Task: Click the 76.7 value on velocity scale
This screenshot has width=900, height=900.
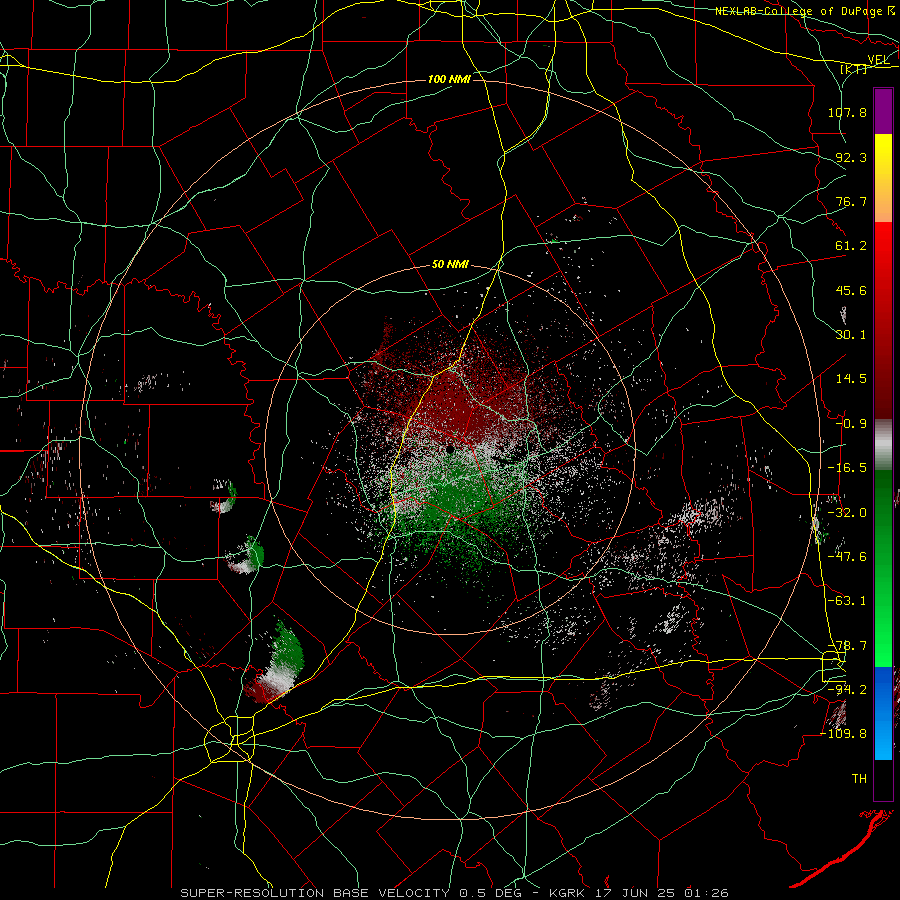Action: (851, 201)
